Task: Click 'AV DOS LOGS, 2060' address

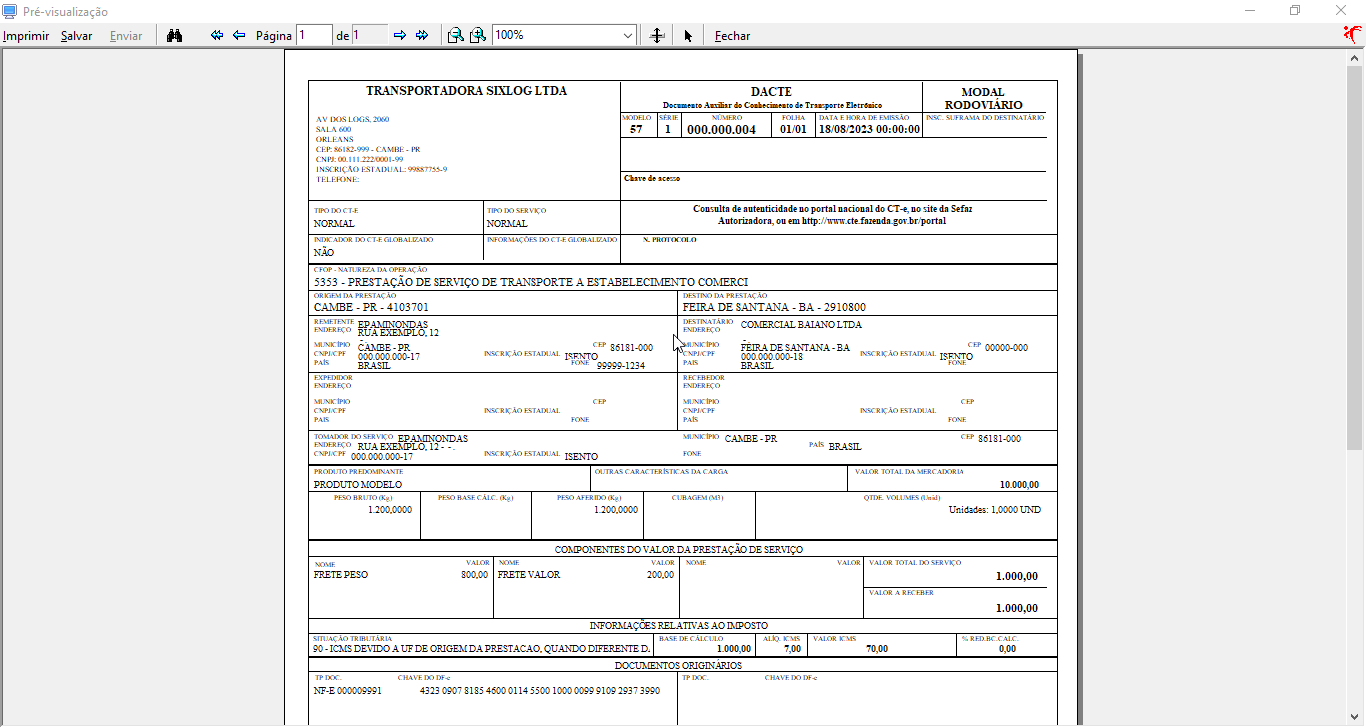Action: click(x=353, y=119)
